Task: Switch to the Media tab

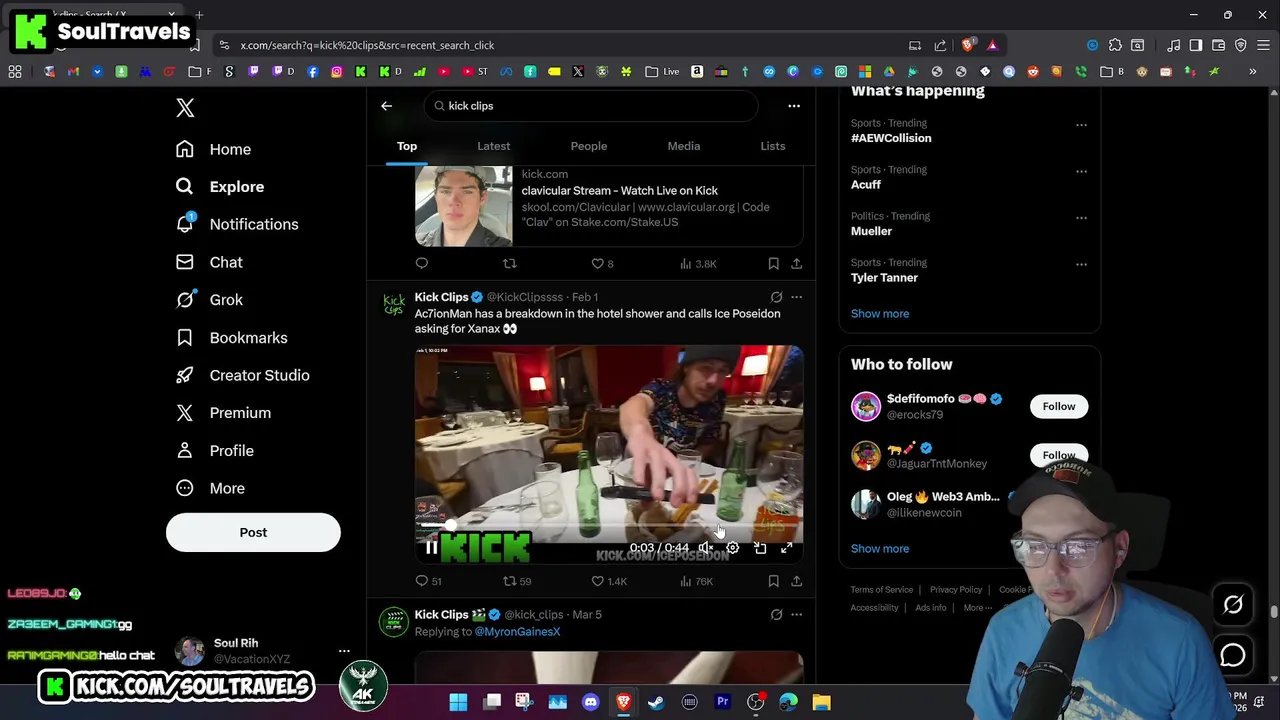Action: pos(684,146)
